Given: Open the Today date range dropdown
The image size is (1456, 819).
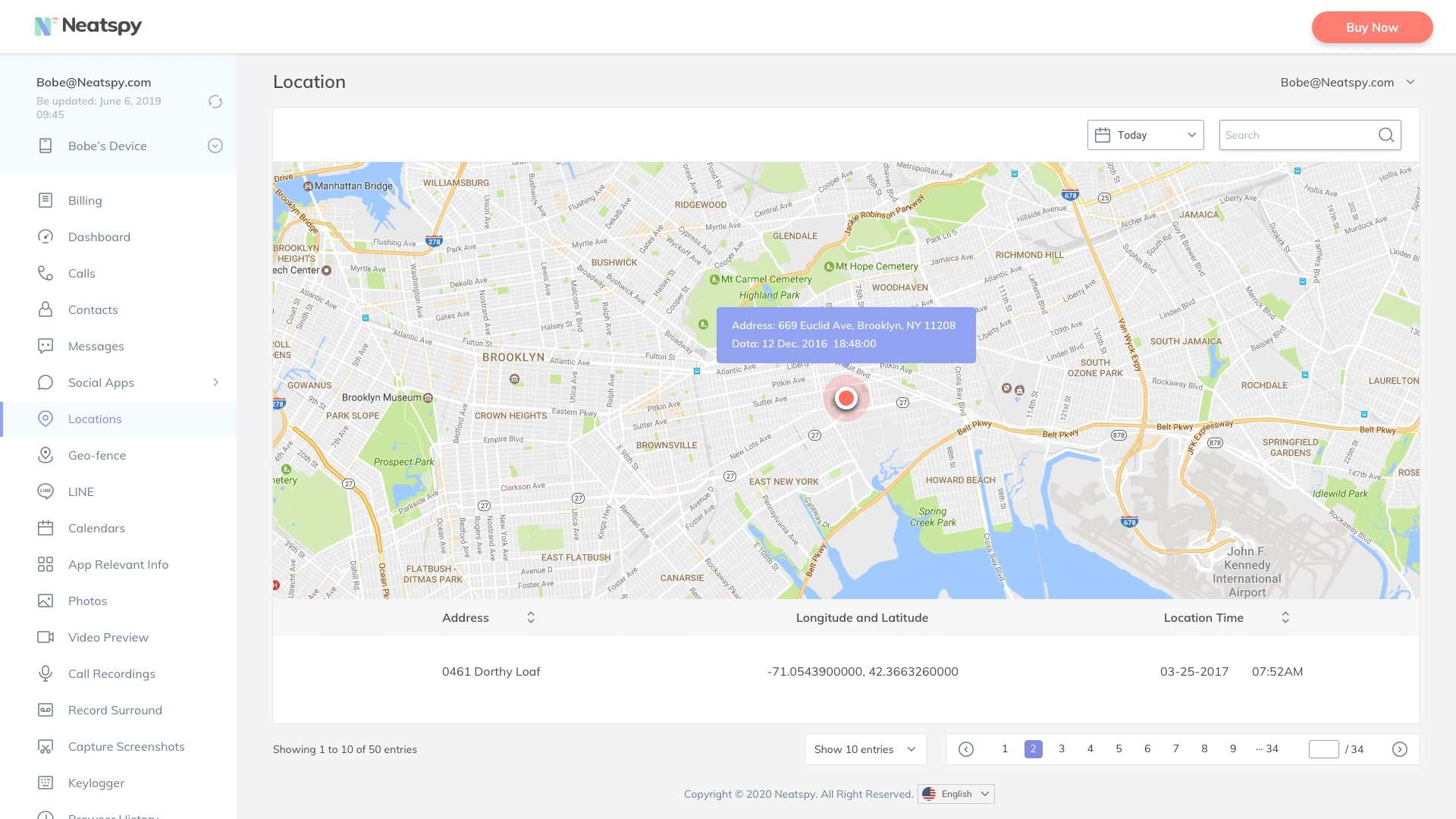Looking at the screenshot, I should [1145, 135].
